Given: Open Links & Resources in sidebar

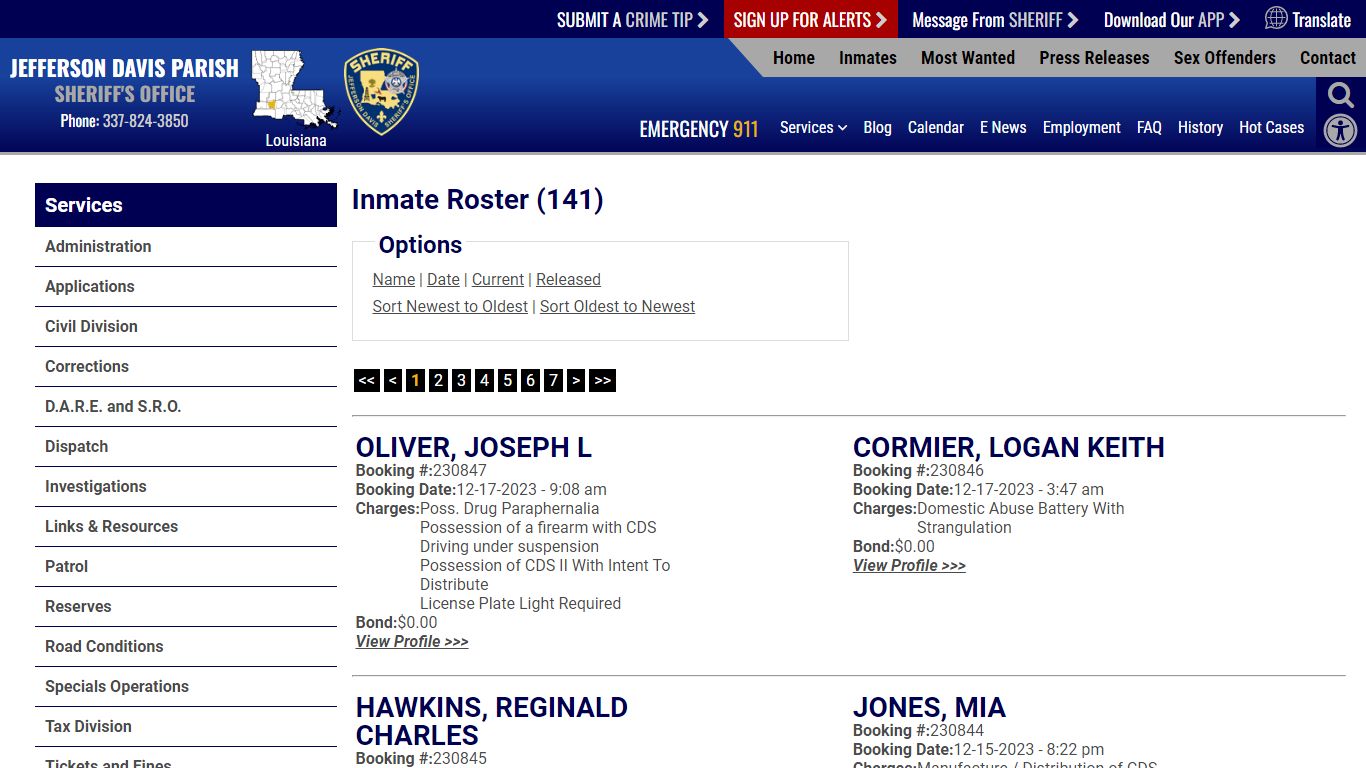Looking at the screenshot, I should pos(186,526).
